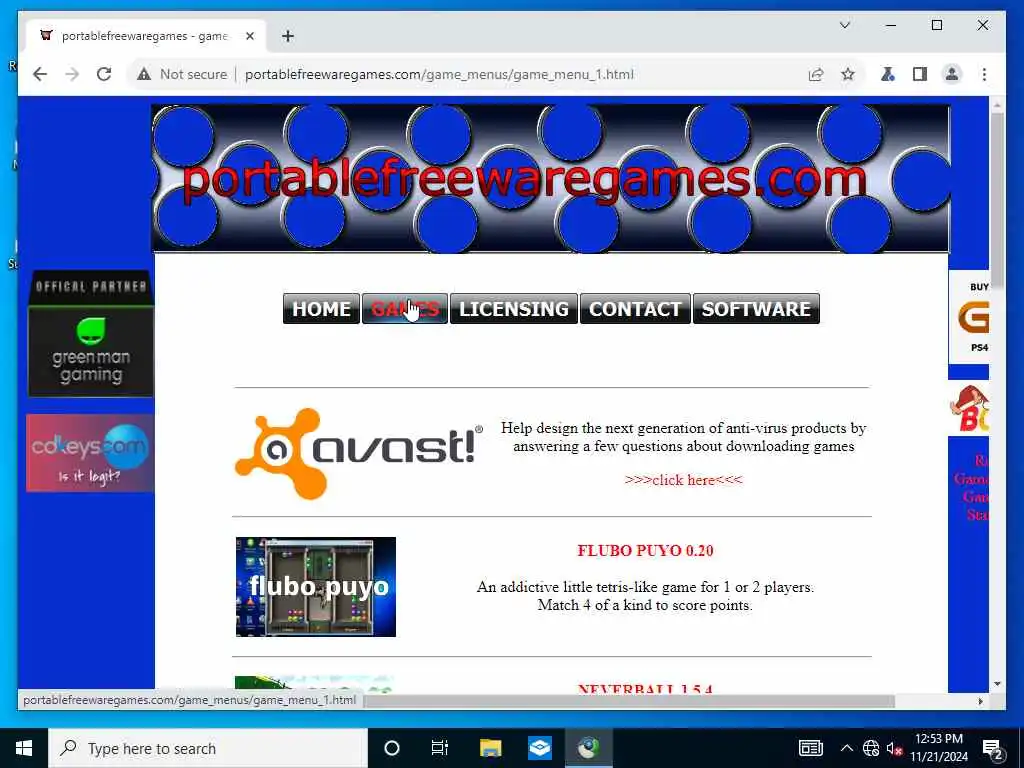The image size is (1024, 768).
Task: Open Chrome's three-dot menu
Action: pos(984,74)
